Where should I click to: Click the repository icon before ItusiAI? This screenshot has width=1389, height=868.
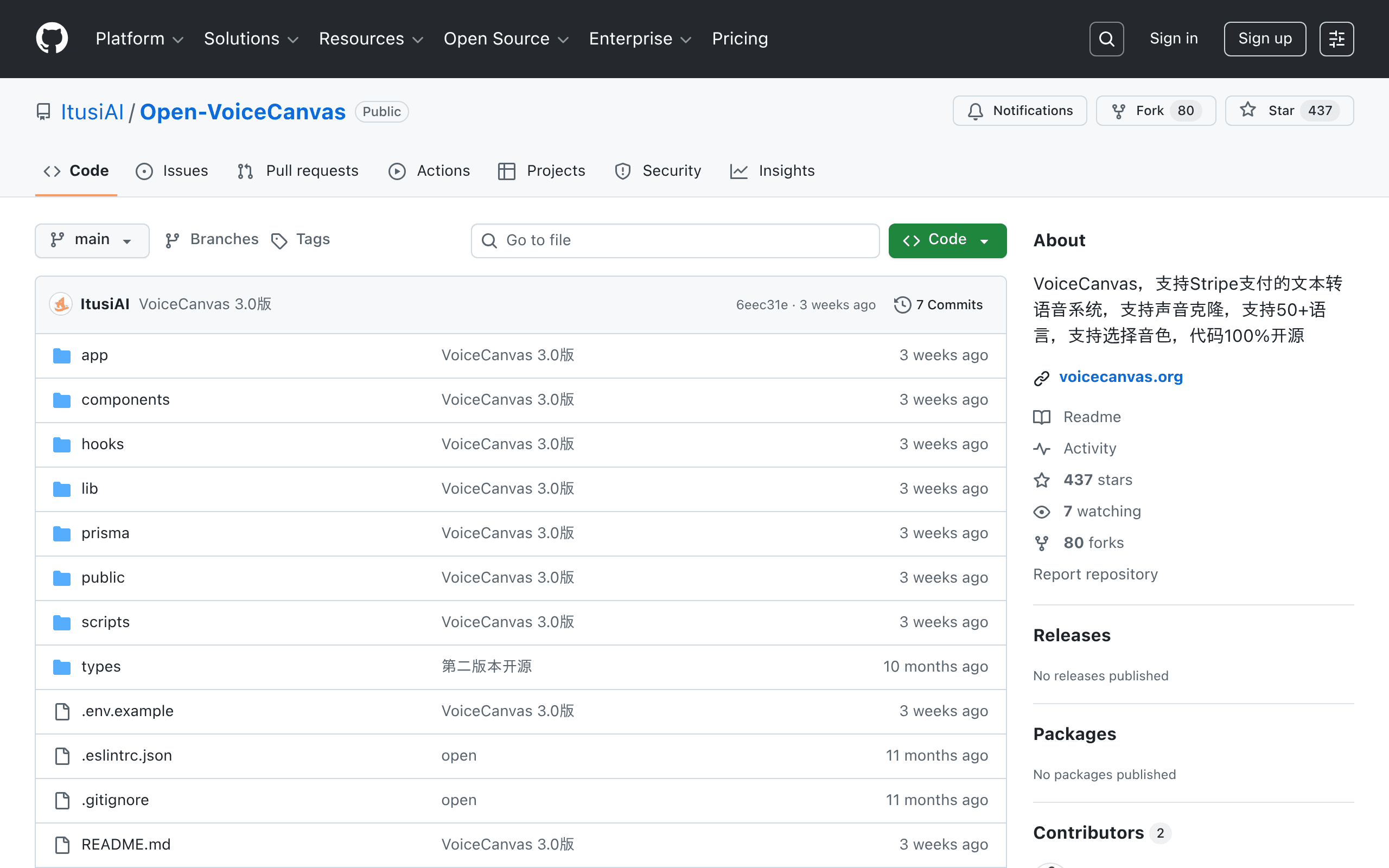point(43,112)
